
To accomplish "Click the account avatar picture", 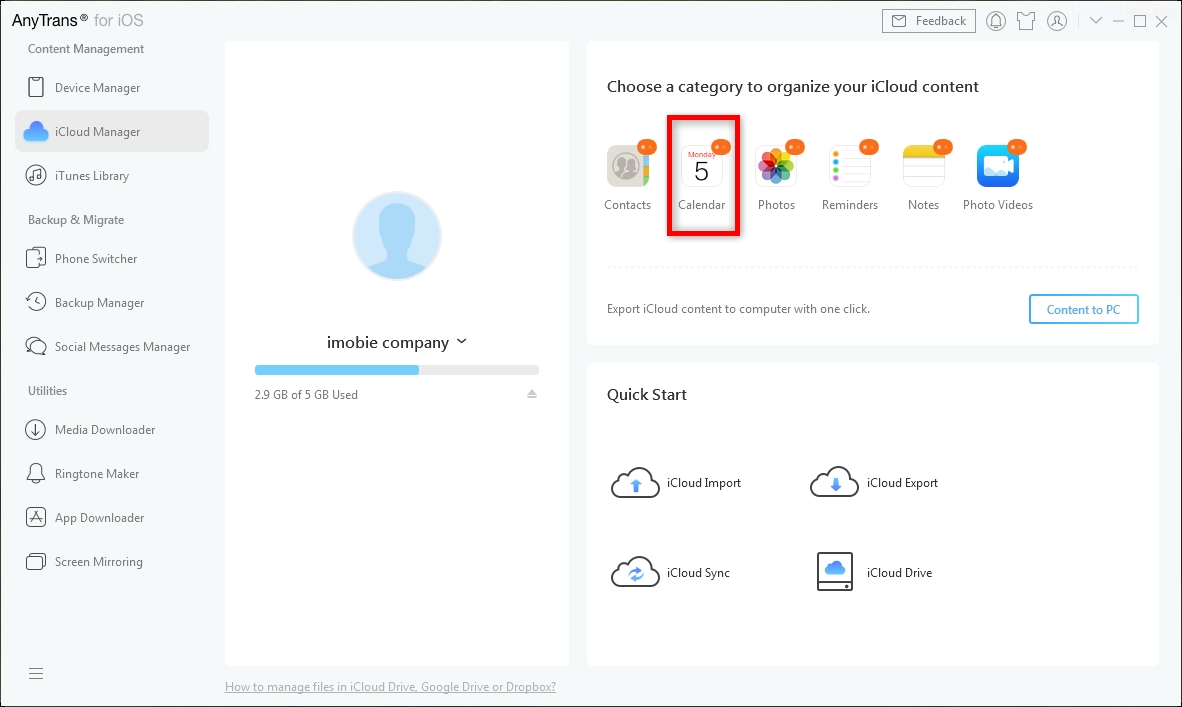I will click(397, 235).
